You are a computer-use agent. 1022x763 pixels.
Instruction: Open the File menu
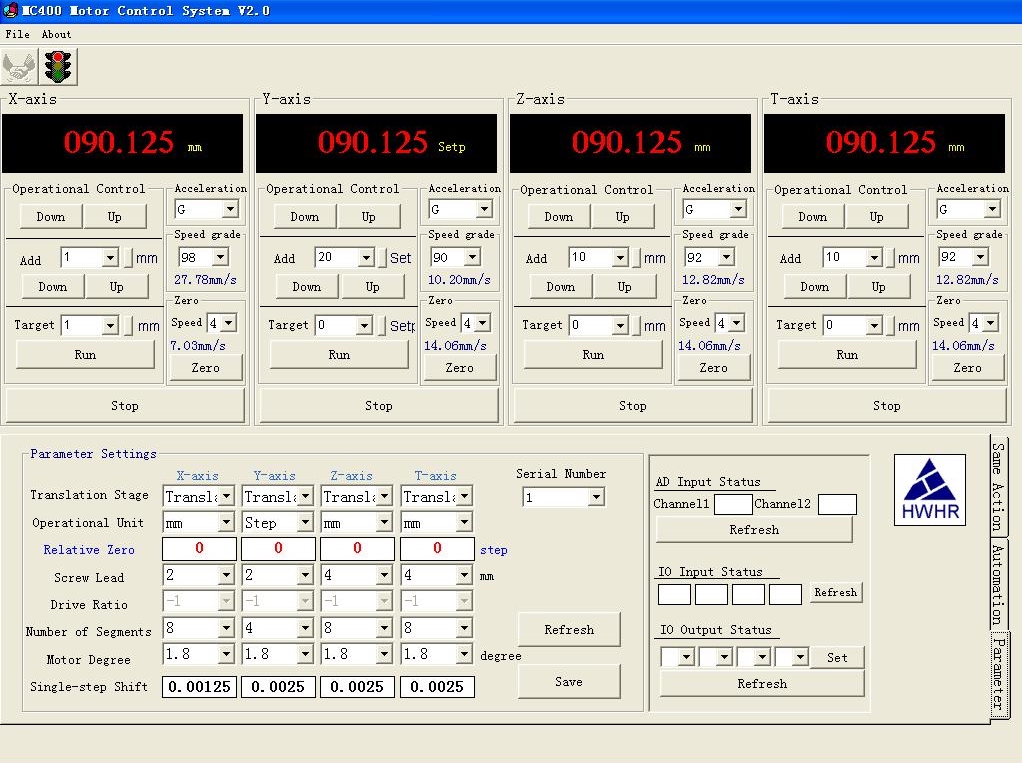(17, 34)
